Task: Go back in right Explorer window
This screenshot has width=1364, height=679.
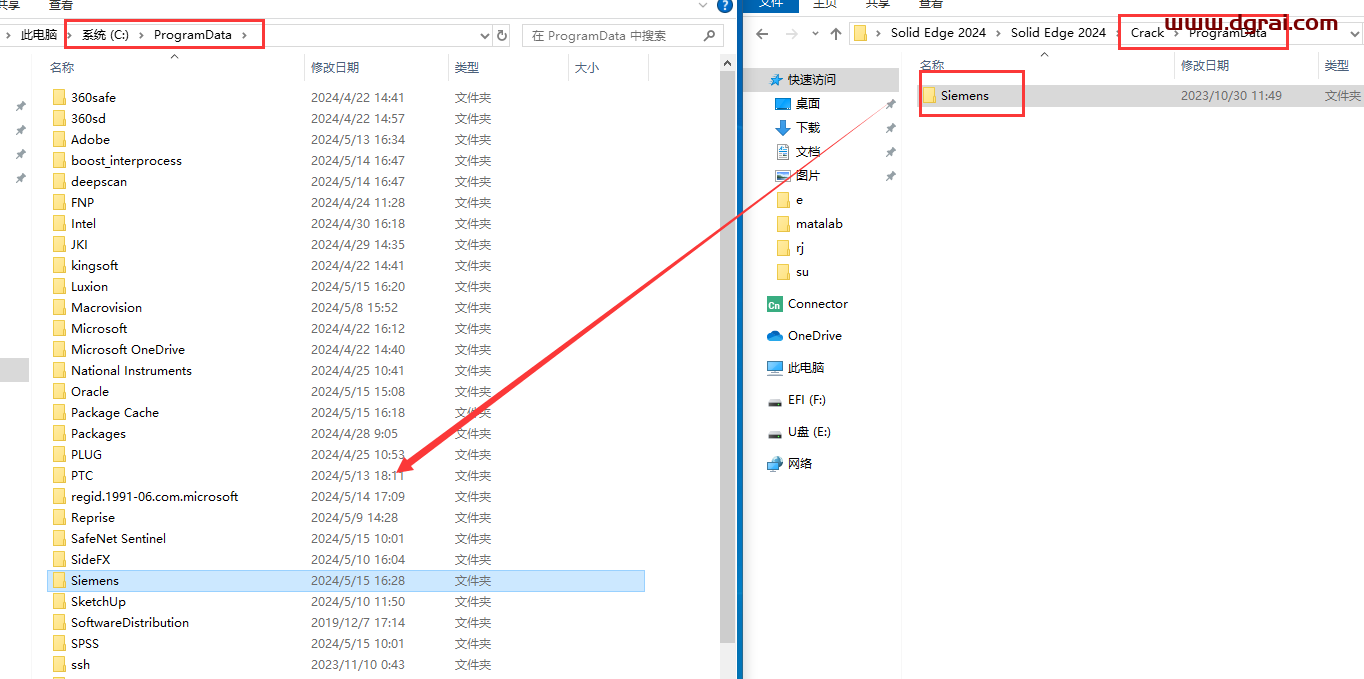Action: (x=762, y=33)
